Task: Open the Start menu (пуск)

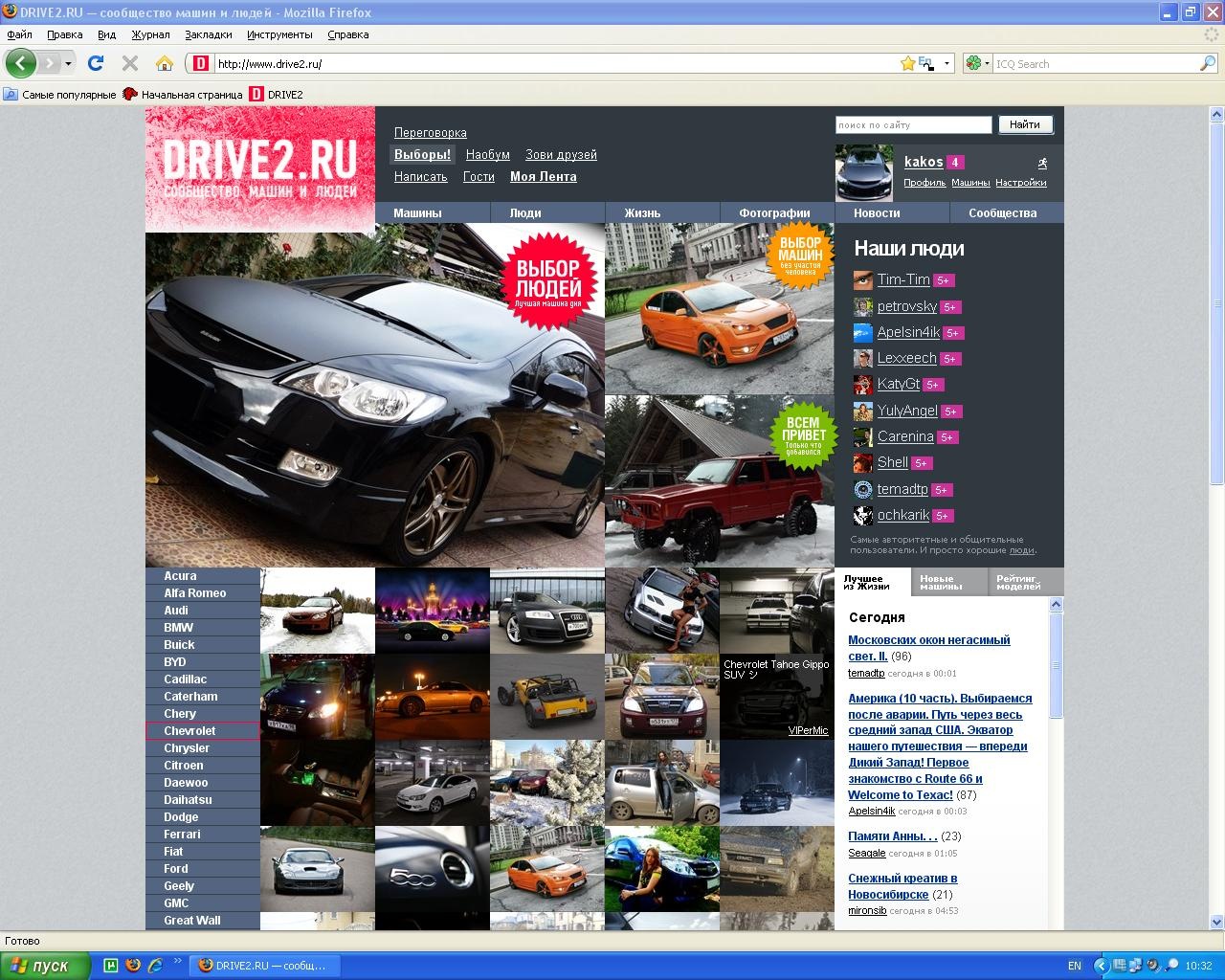Action: click(x=45, y=966)
